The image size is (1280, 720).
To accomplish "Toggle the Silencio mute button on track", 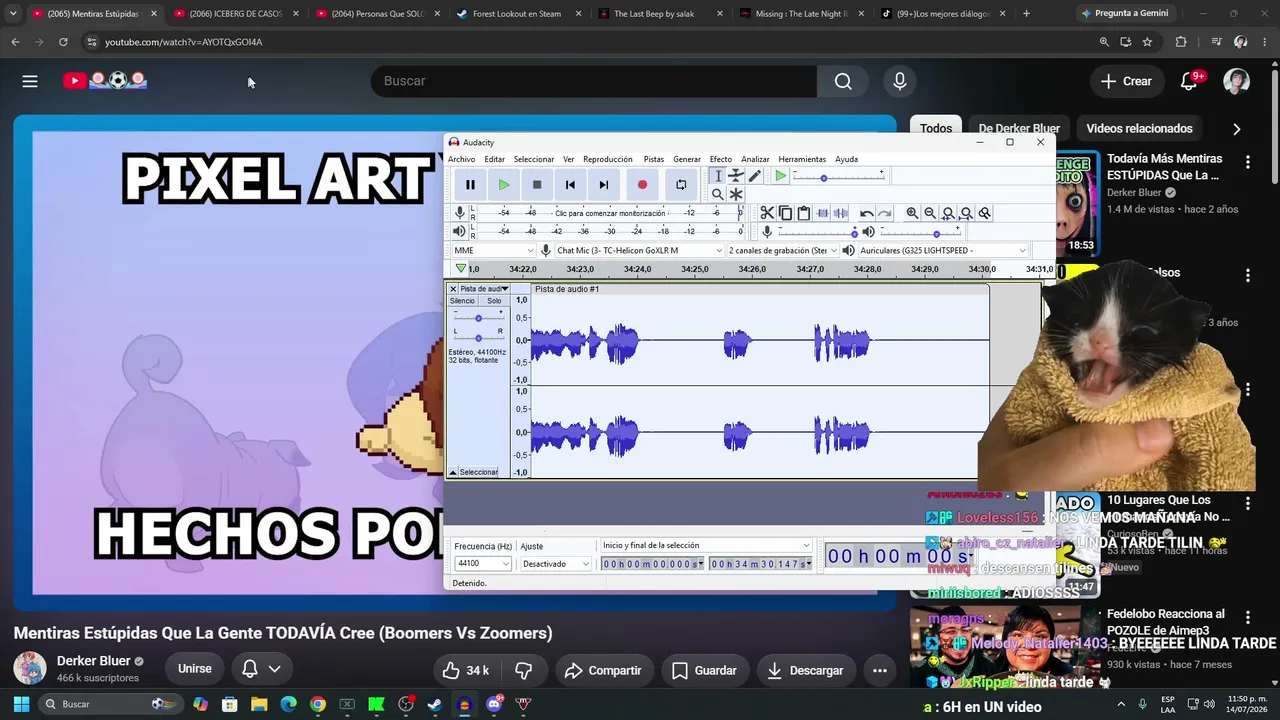I will click(462, 301).
